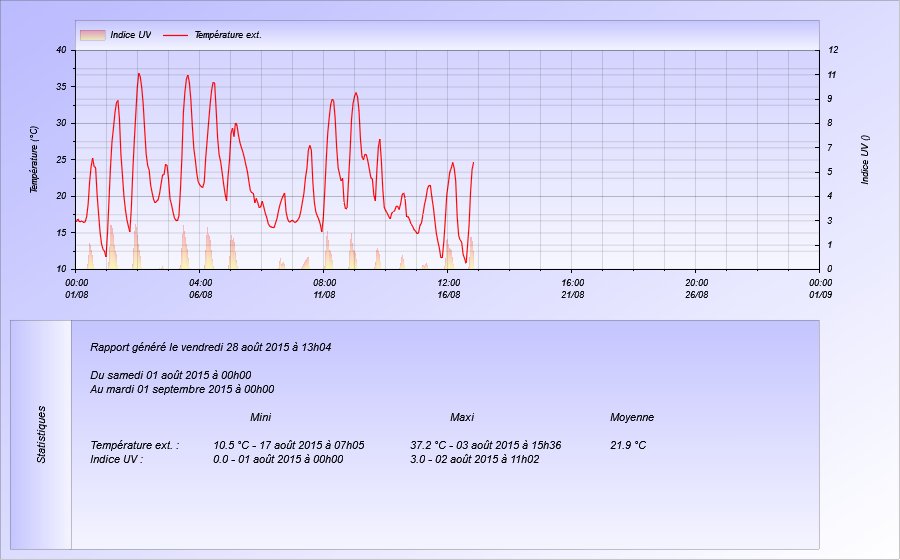Click the 'Indice UV ()' right axis title
This screenshot has height=560, width=900.
[865, 160]
